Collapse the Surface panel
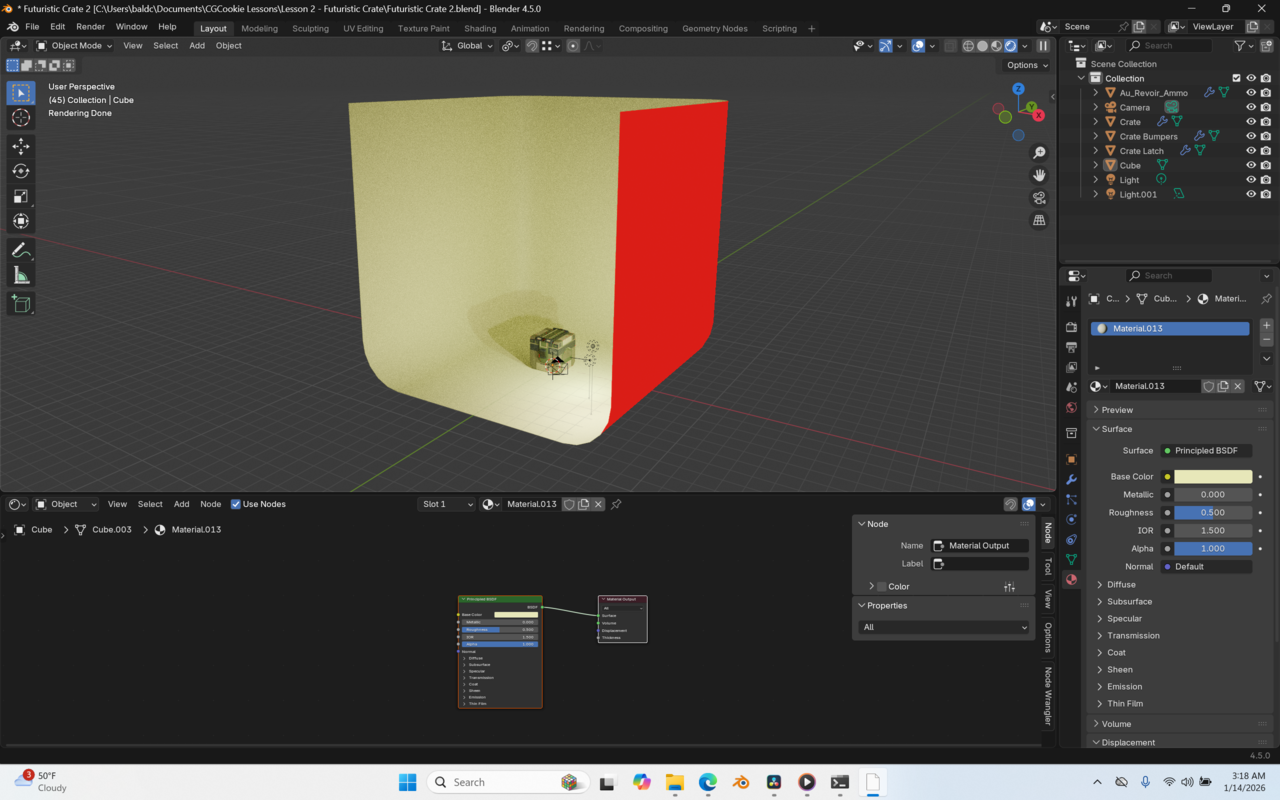 1110,428
